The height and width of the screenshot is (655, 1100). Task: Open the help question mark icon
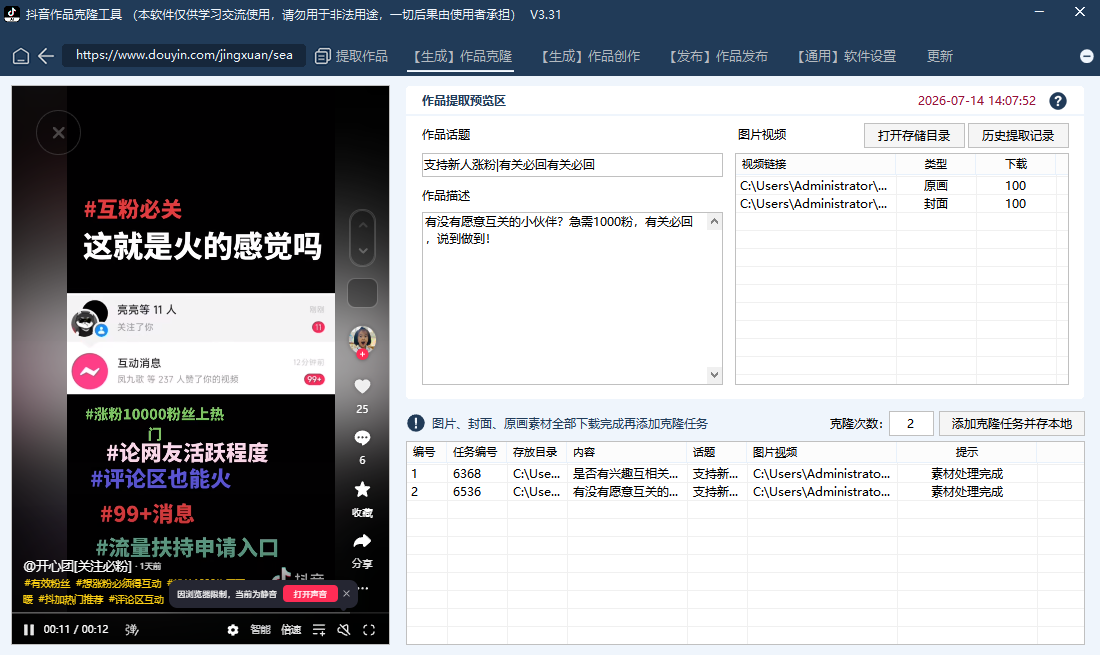pos(1058,101)
